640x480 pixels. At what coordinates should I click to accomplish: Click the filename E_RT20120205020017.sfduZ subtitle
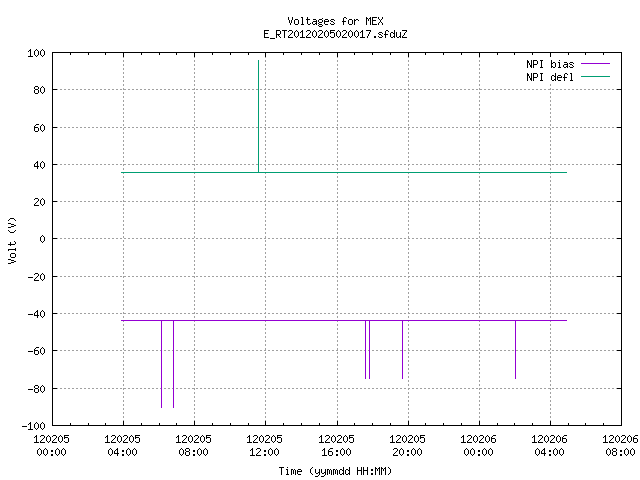coord(335,34)
